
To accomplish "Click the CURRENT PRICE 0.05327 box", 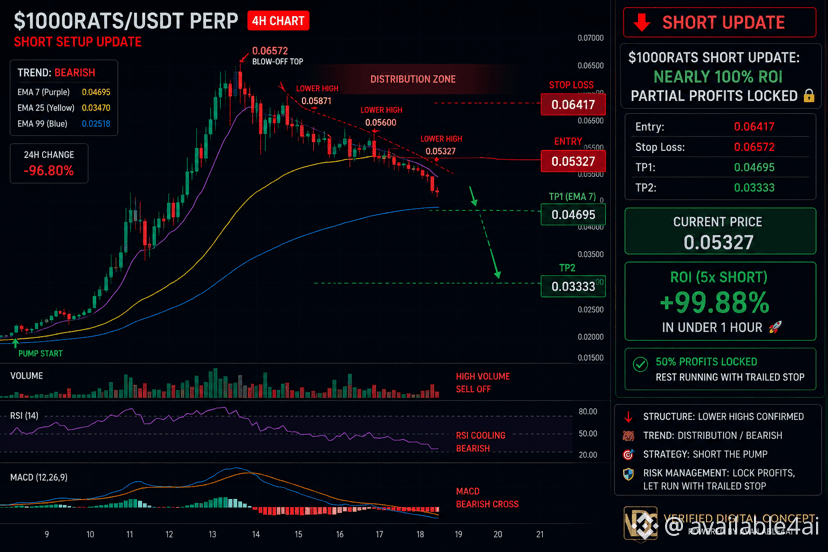I will 720,231.
